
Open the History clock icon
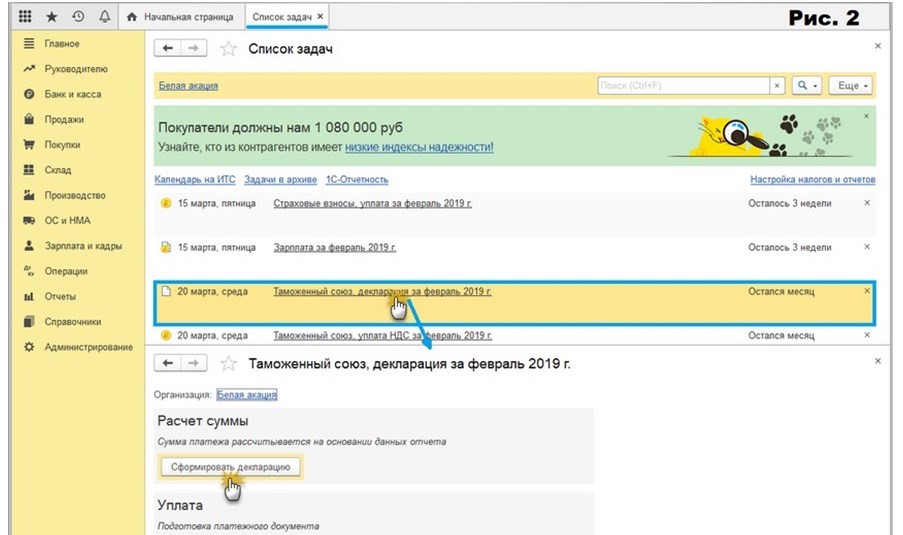pyautogui.click(x=78, y=18)
